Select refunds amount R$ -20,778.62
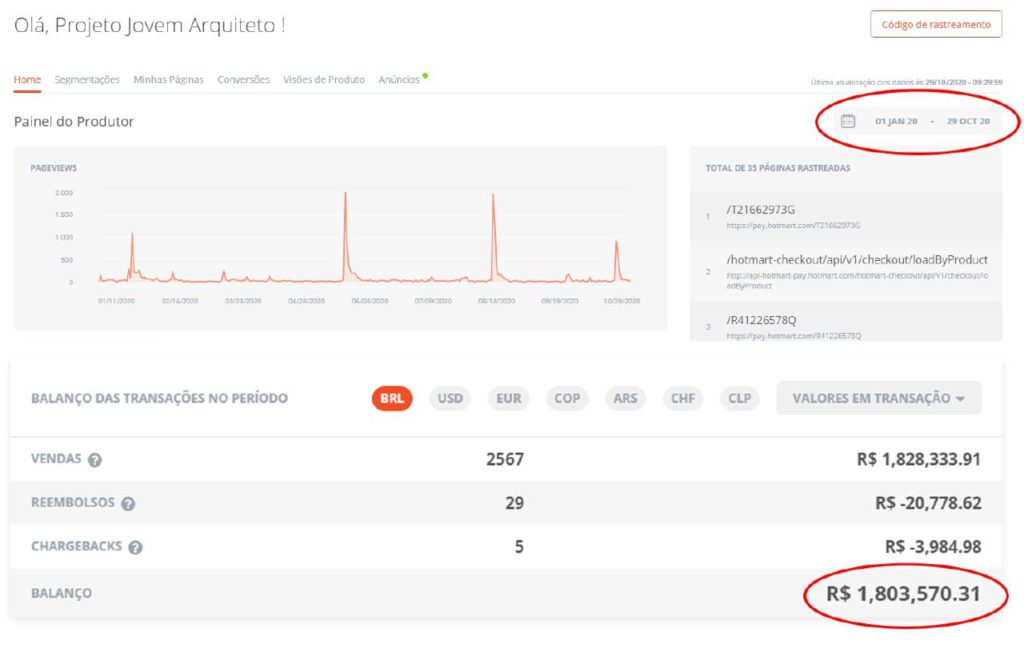 [x=928, y=503]
